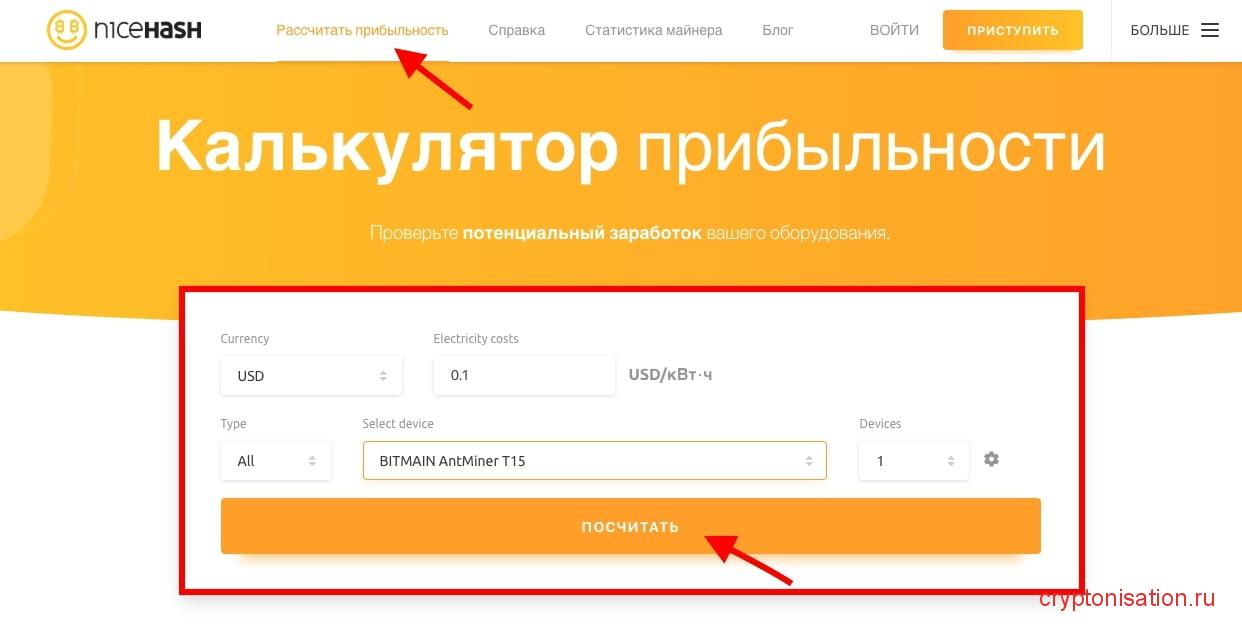The image size is (1242, 624).
Task: Open the Currency USD dropdown
Action: point(311,376)
